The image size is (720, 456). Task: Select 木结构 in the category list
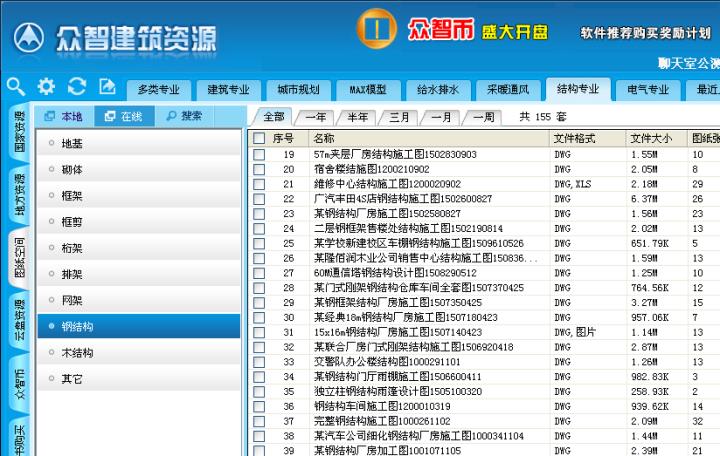[78, 353]
